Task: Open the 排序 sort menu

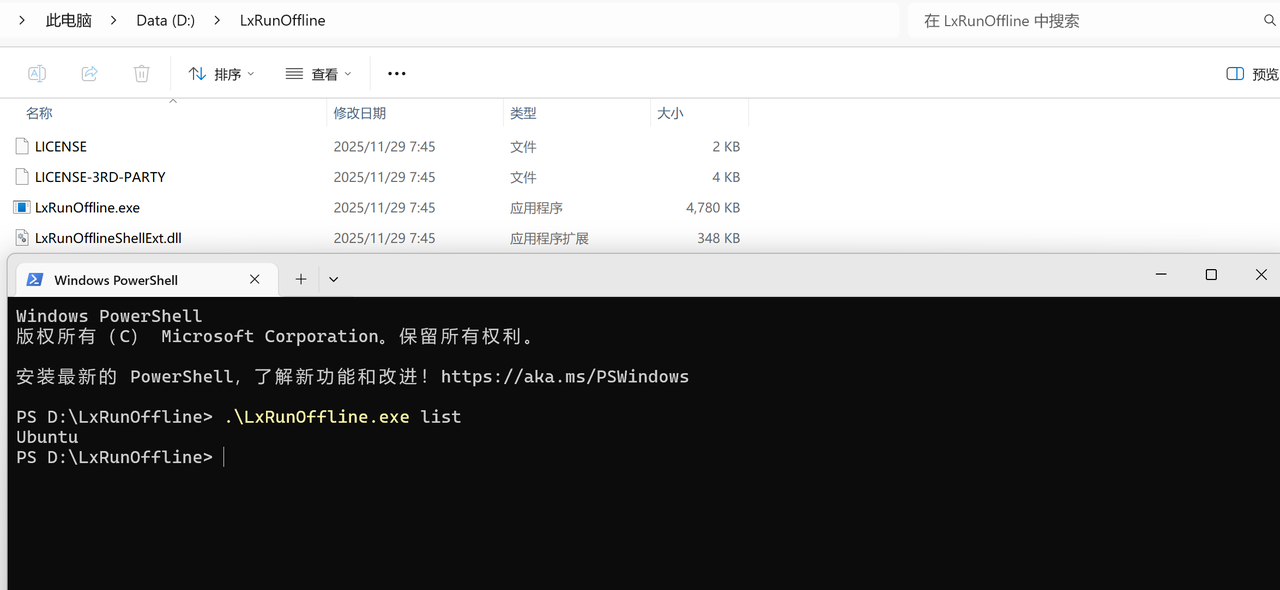Action: point(222,74)
